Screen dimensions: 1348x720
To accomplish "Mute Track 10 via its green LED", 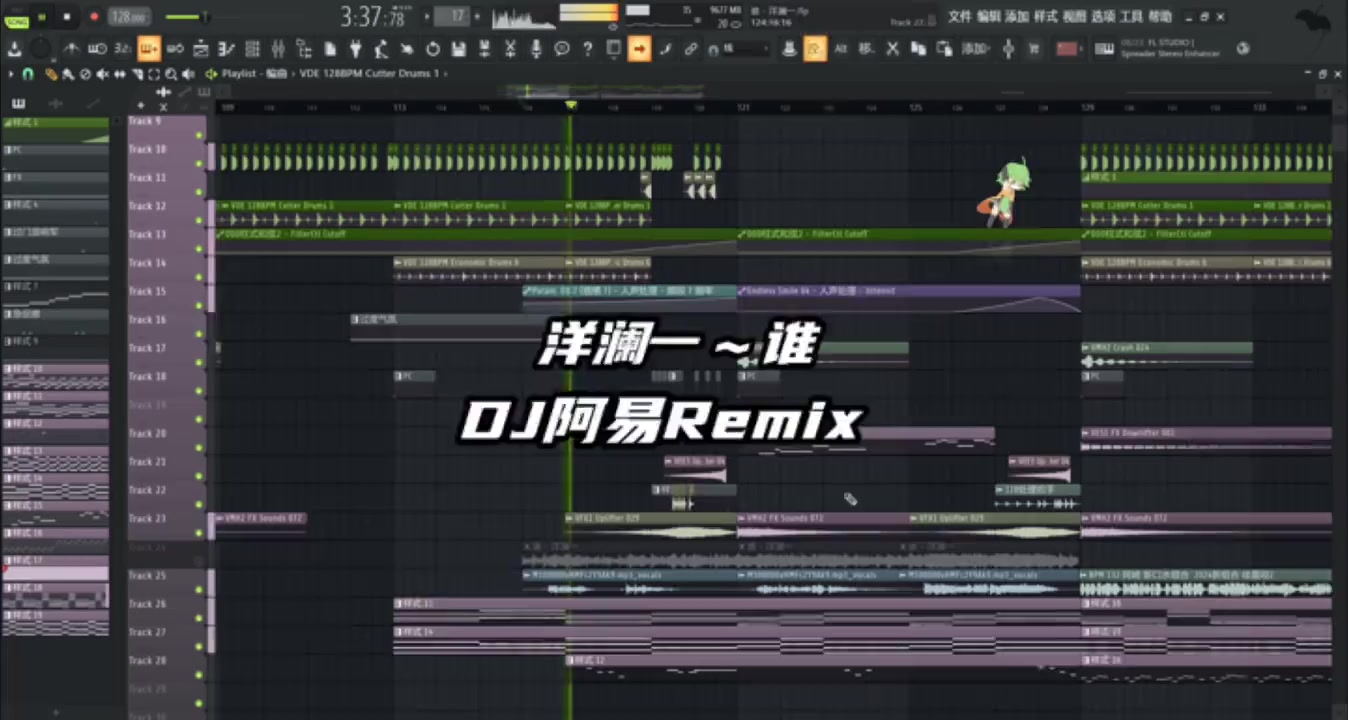I will click(199, 163).
